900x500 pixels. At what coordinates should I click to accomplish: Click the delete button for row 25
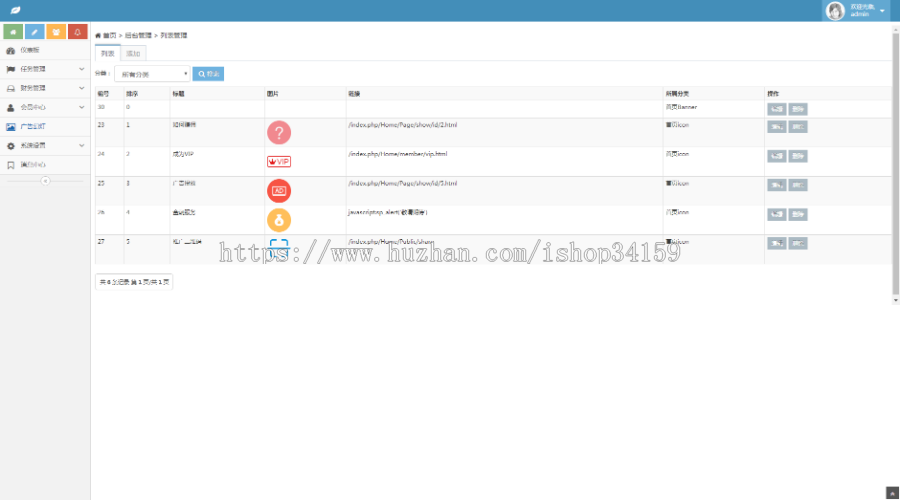click(798, 185)
